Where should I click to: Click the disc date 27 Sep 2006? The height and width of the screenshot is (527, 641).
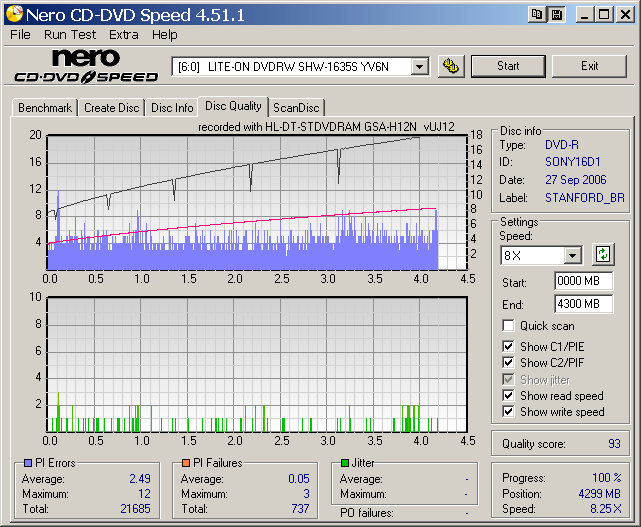[x=576, y=180]
